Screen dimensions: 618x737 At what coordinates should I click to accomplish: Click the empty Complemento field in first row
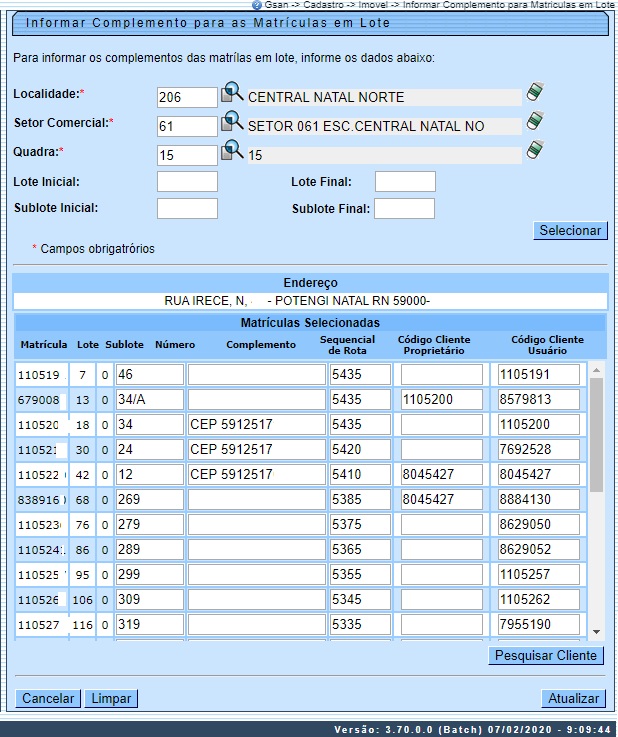point(254,375)
